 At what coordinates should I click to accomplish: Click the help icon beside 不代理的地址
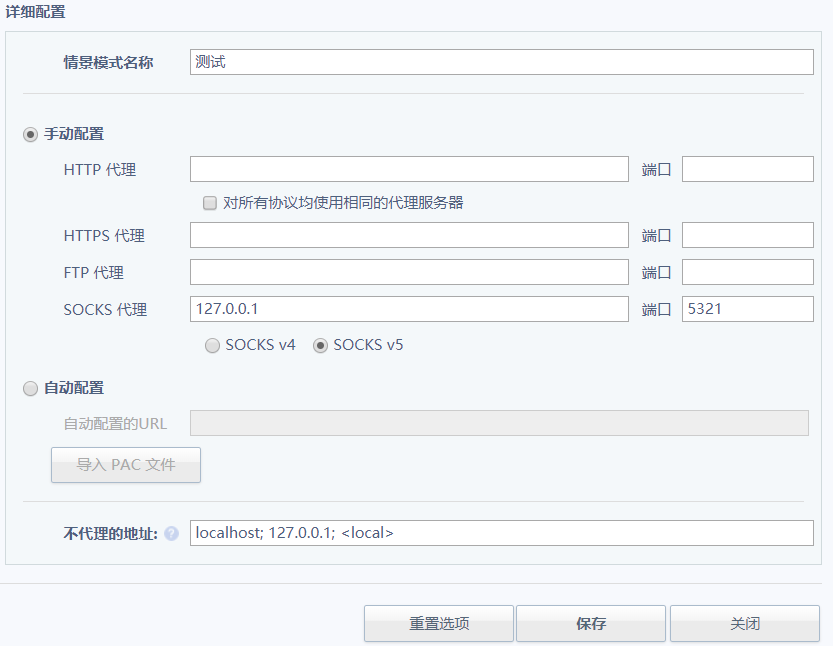pos(171,533)
